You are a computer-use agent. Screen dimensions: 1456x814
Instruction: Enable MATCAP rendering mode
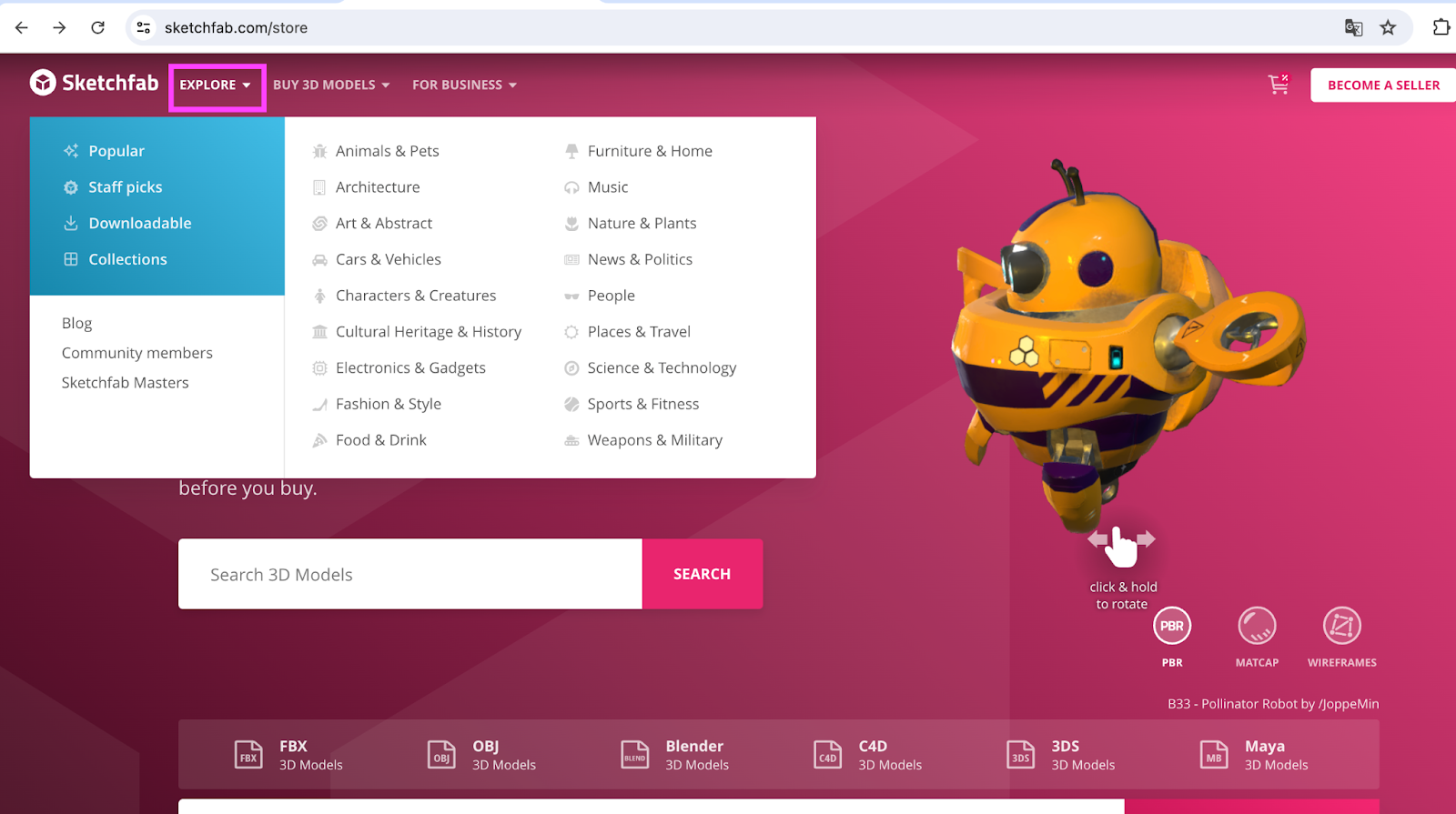point(1257,626)
